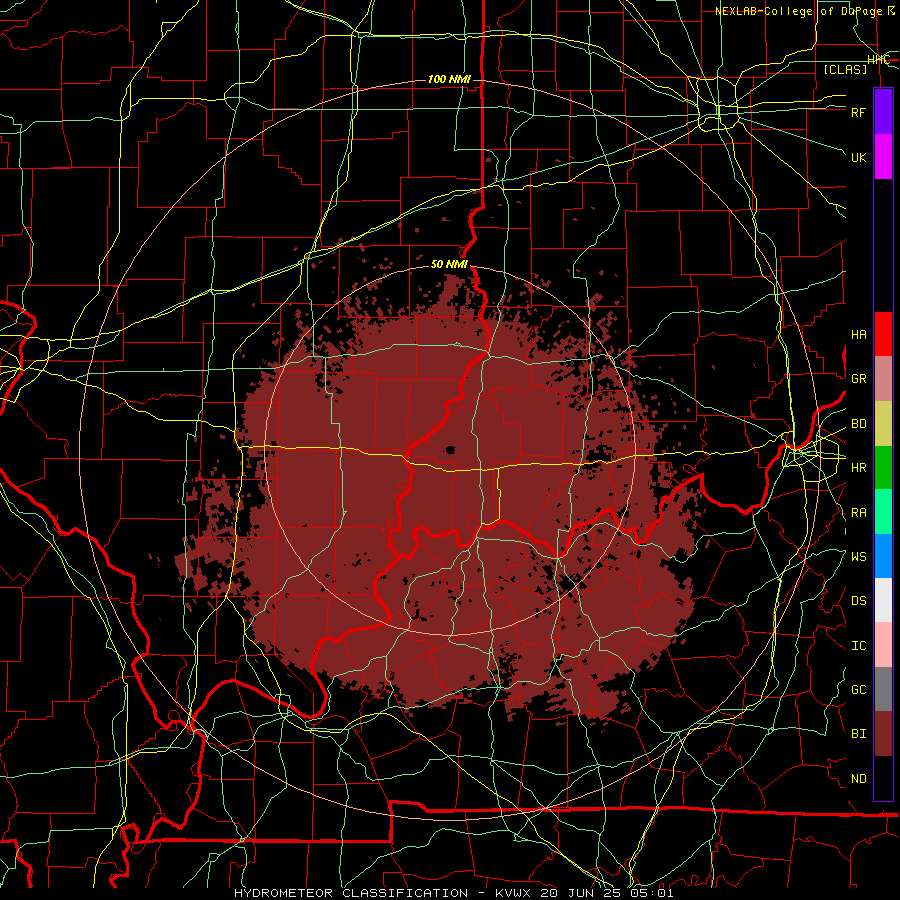This screenshot has width=900, height=900.
Task: Click the KVWX station identifier
Action: 514,893
